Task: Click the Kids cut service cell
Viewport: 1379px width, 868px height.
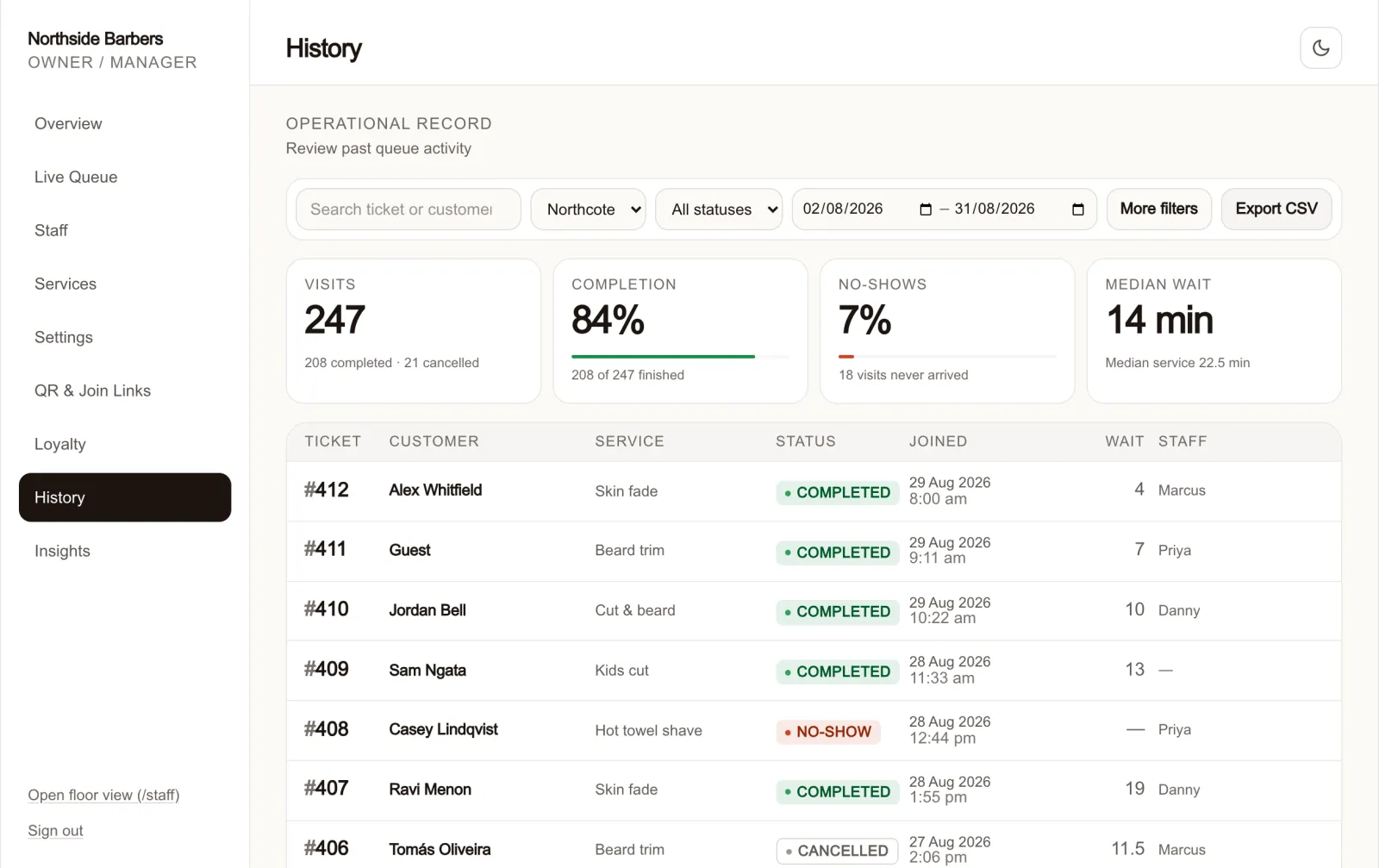Action: (621, 670)
